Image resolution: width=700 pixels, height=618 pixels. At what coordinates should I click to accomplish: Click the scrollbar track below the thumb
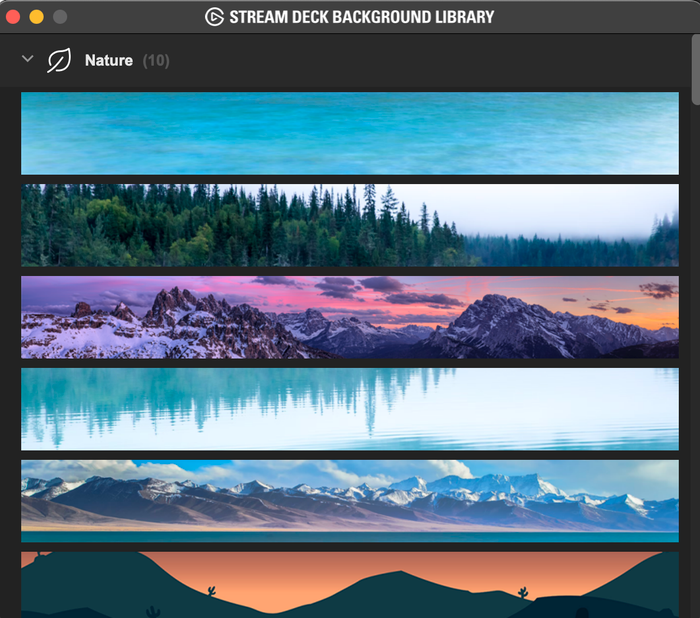tap(696, 357)
